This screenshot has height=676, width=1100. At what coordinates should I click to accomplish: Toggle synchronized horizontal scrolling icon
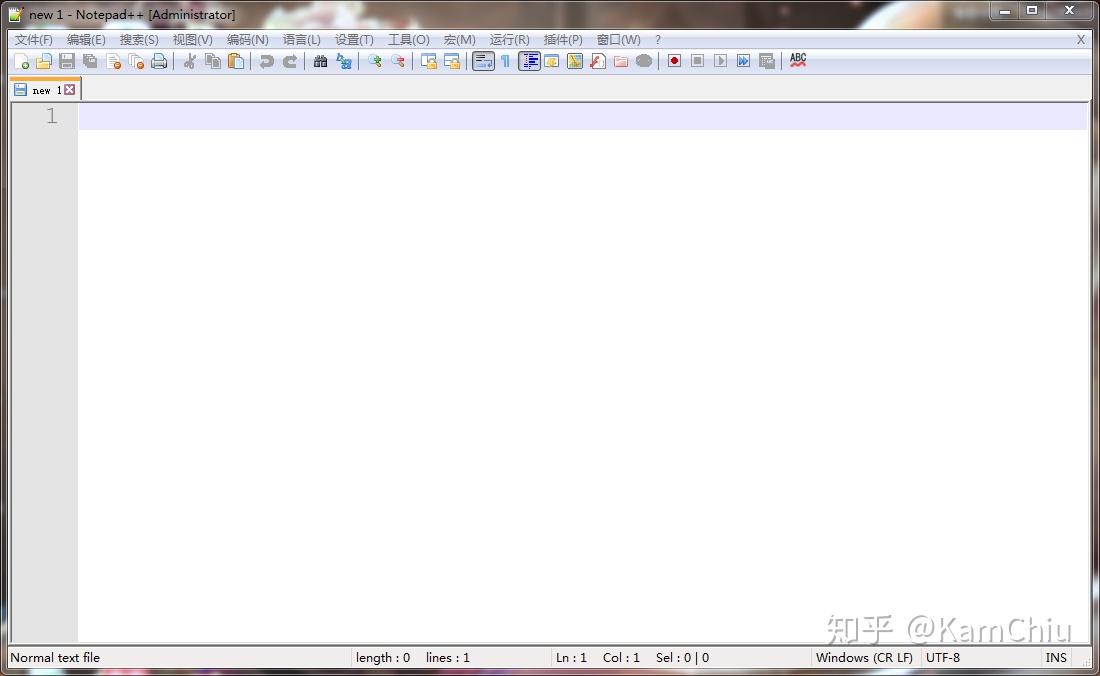pyautogui.click(x=452, y=61)
